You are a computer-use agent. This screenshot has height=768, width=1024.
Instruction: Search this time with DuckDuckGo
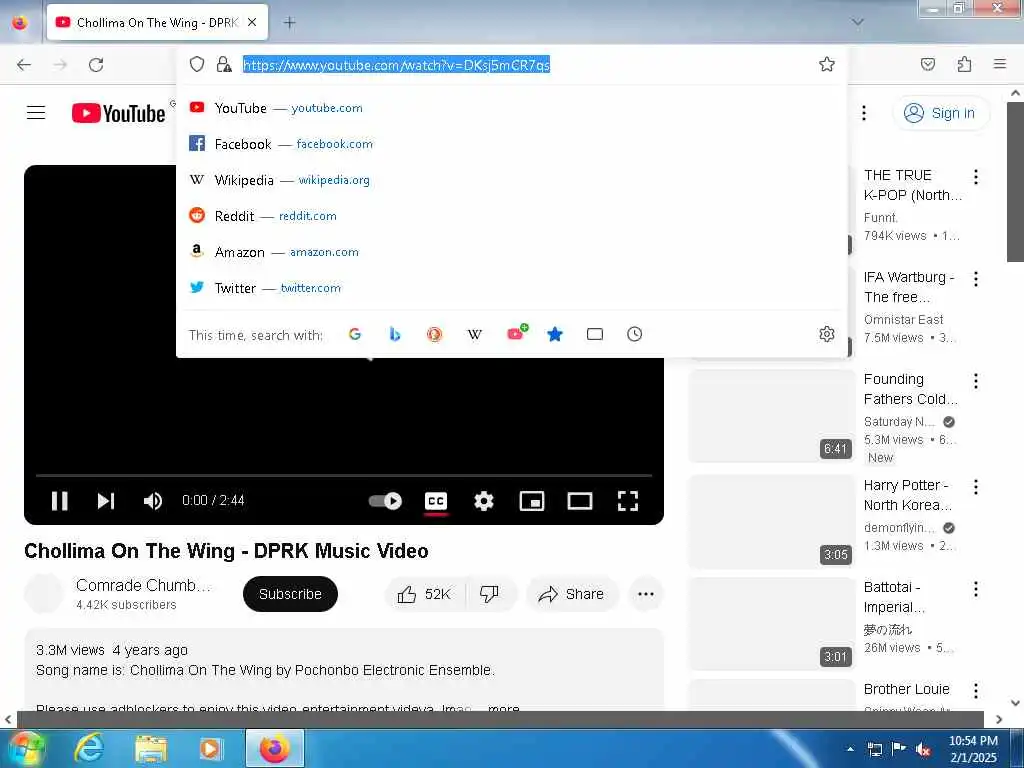point(434,334)
